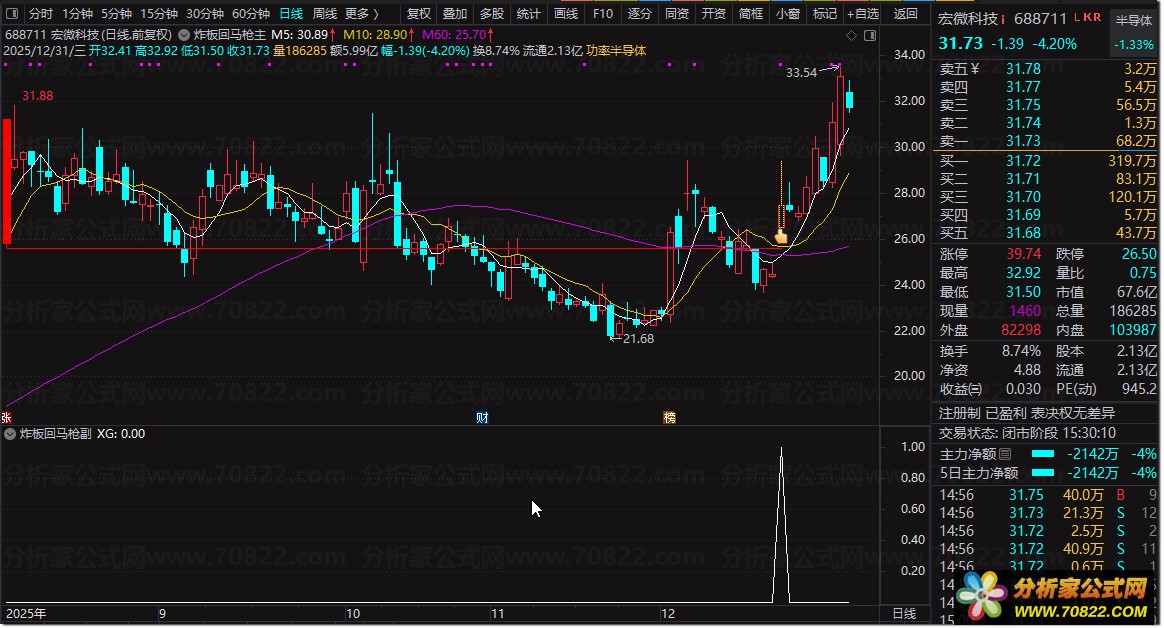
Task: Click the 叠加 overlay button
Action: point(455,13)
